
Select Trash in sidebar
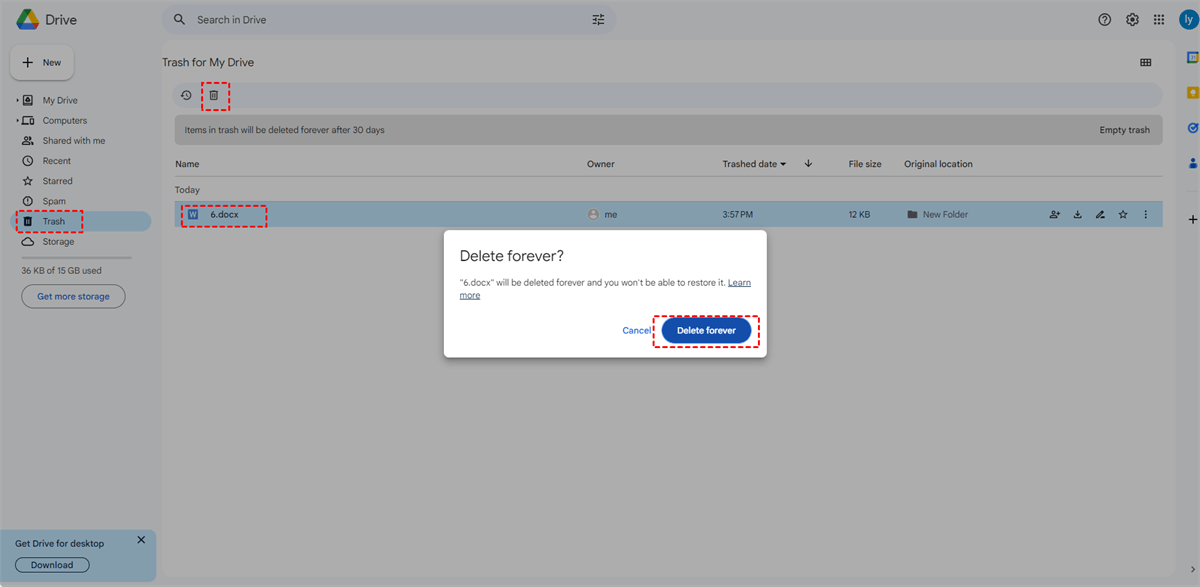click(x=80, y=221)
